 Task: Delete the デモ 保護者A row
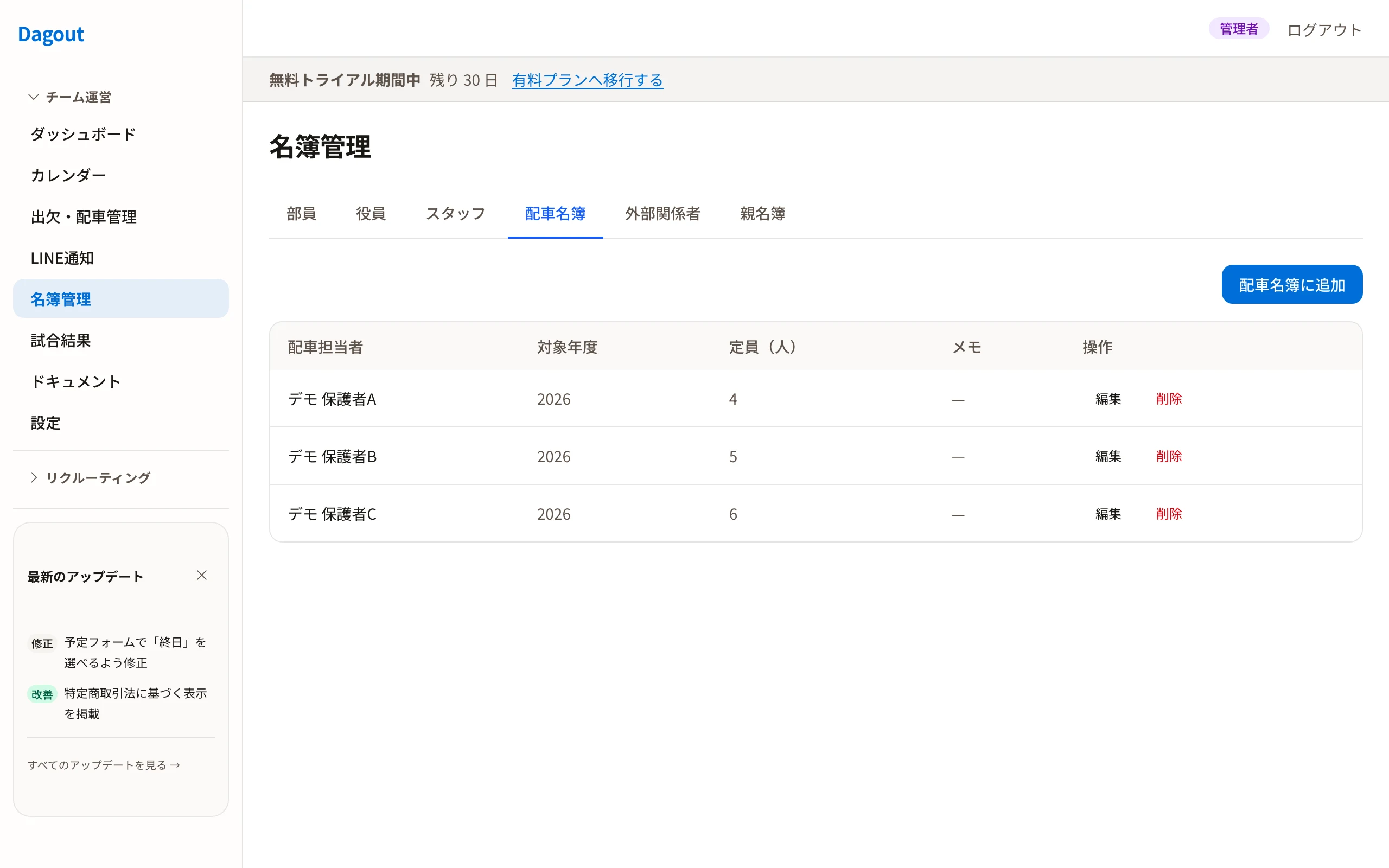(x=1169, y=398)
